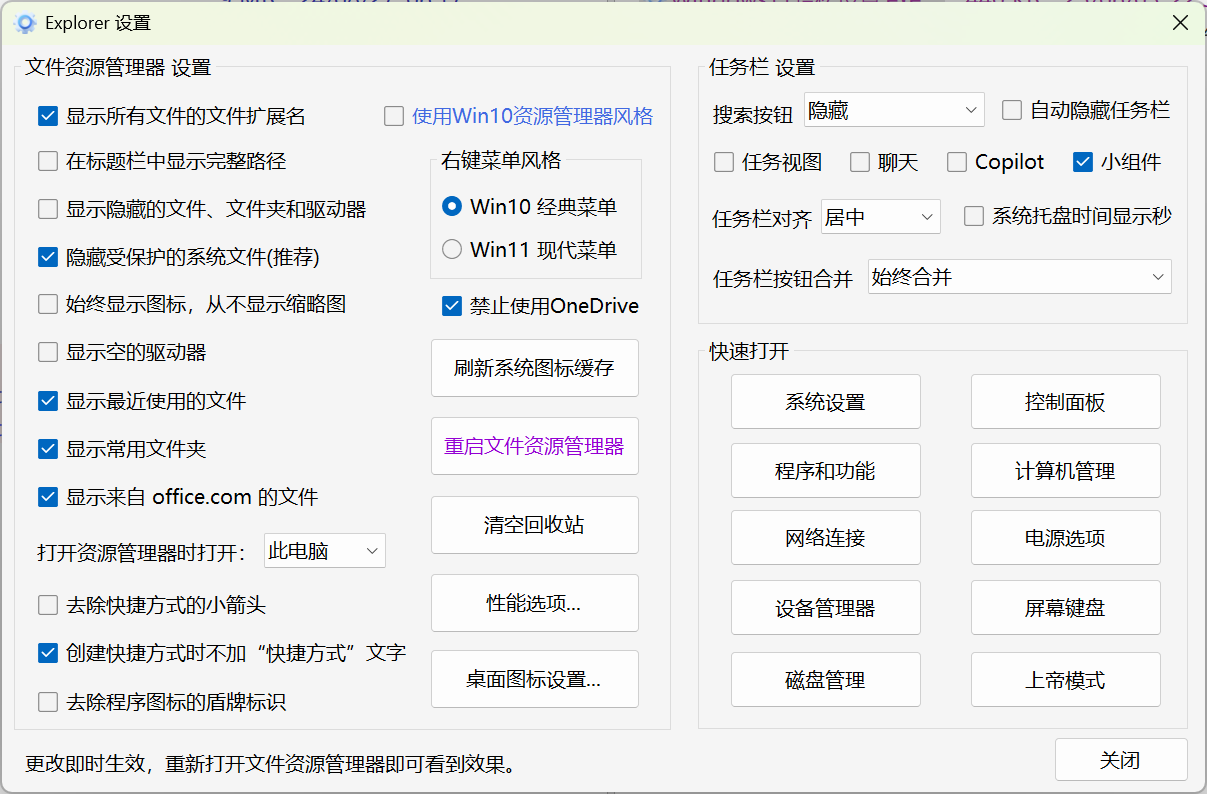Click the Explorer 设置 app icon in title bar
Viewport: 1207px width, 794px height.
coord(26,23)
